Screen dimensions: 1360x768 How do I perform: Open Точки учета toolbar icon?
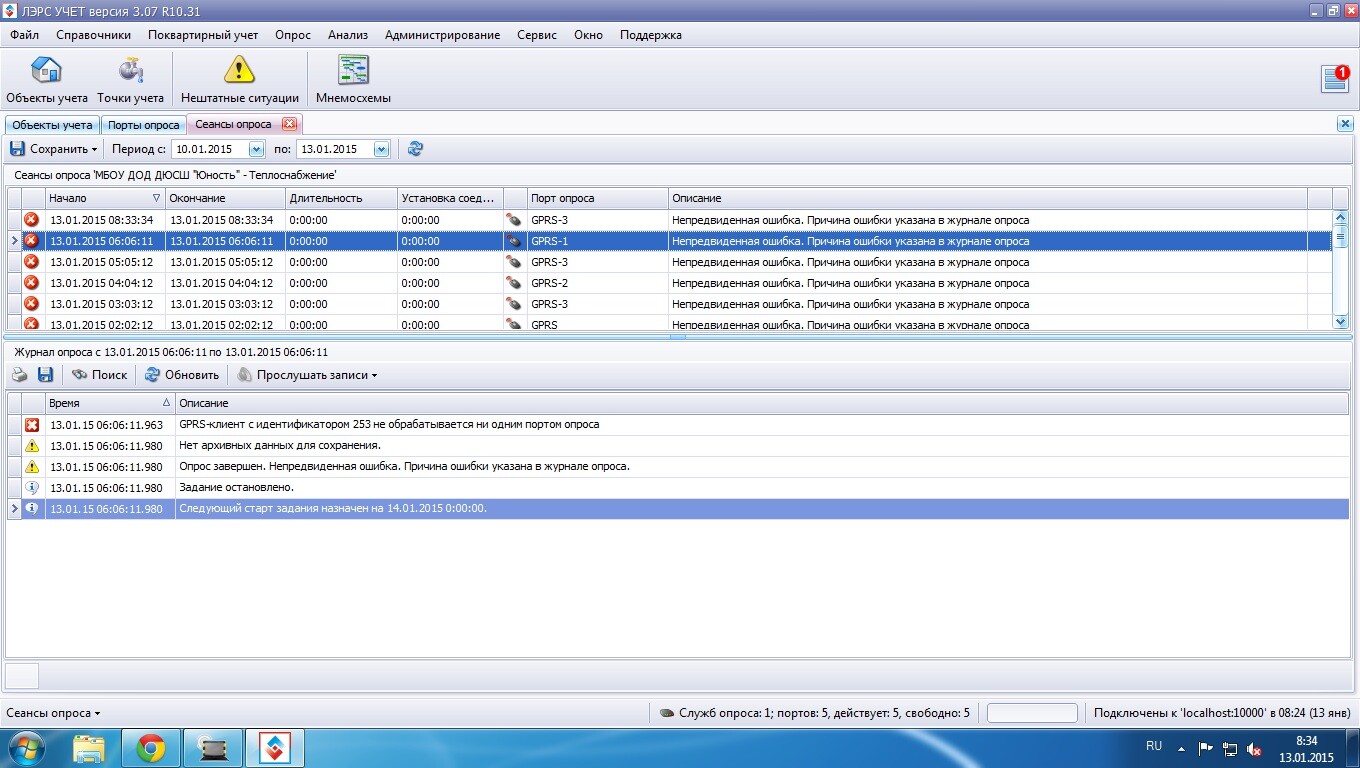[130, 80]
